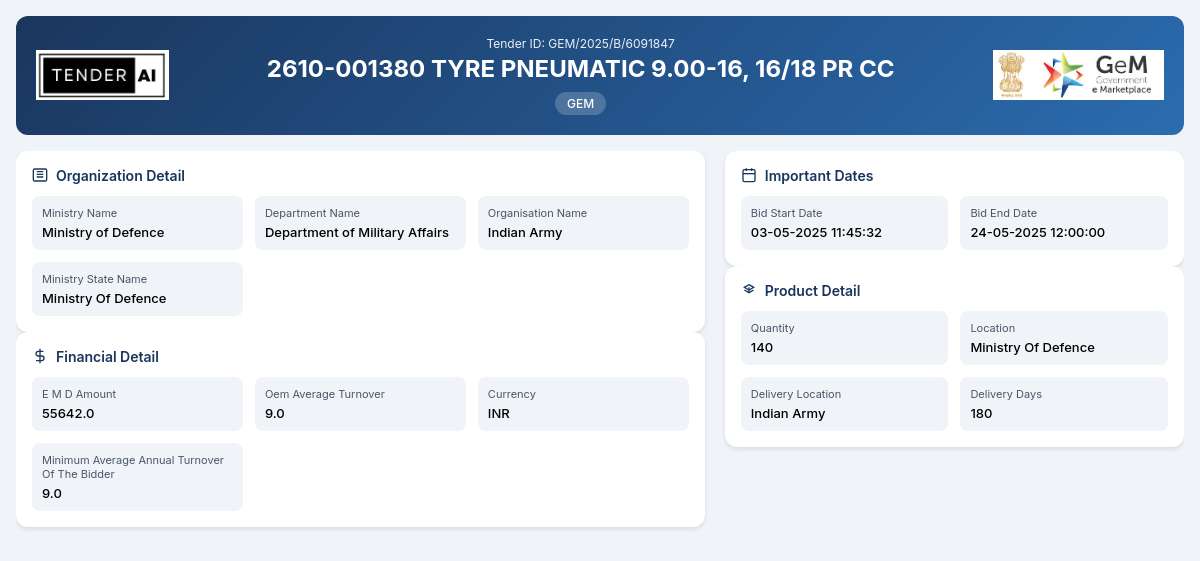Click the Financial Detail dollar icon
This screenshot has width=1200, height=561.
pyautogui.click(x=40, y=356)
